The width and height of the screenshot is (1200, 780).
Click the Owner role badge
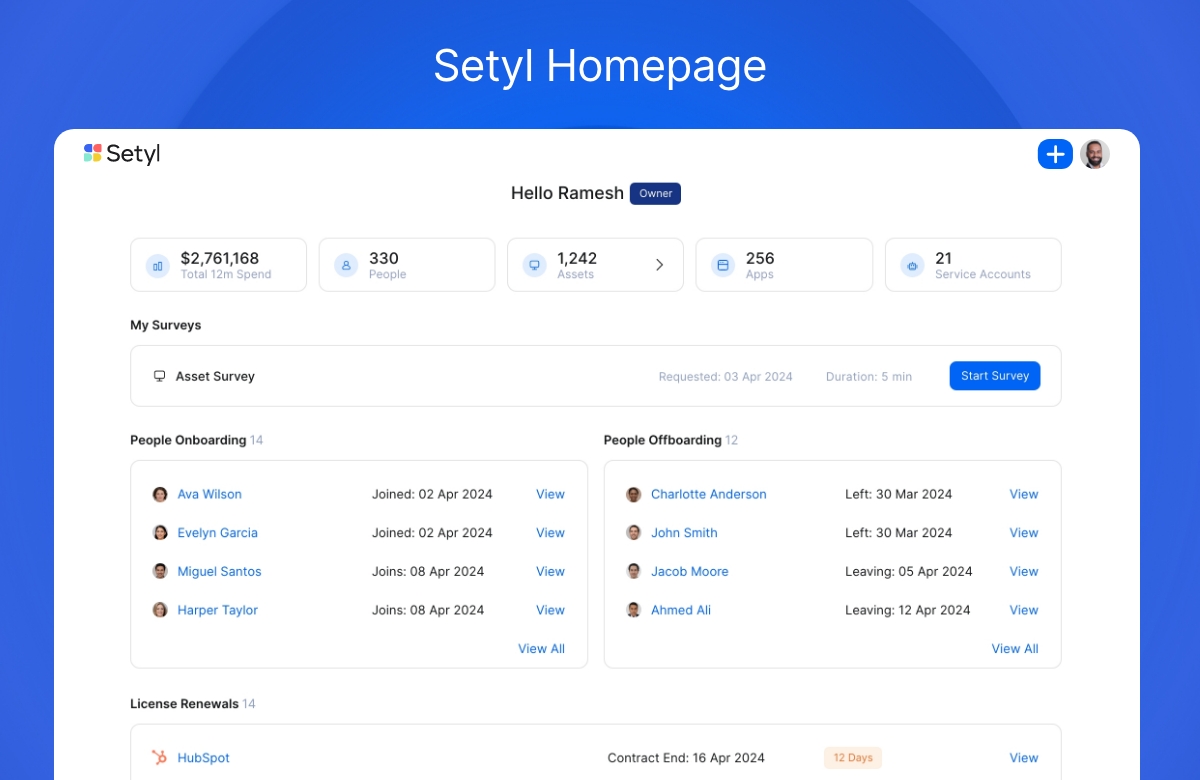tap(655, 194)
